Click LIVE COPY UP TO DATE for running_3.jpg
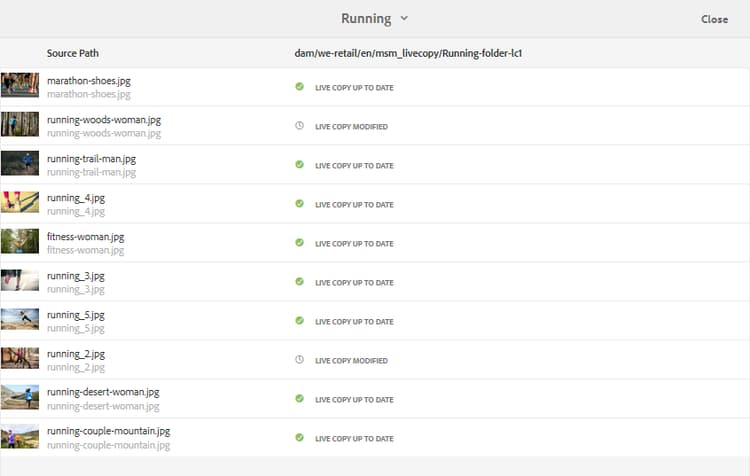This screenshot has width=750, height=476. (354, 283)
